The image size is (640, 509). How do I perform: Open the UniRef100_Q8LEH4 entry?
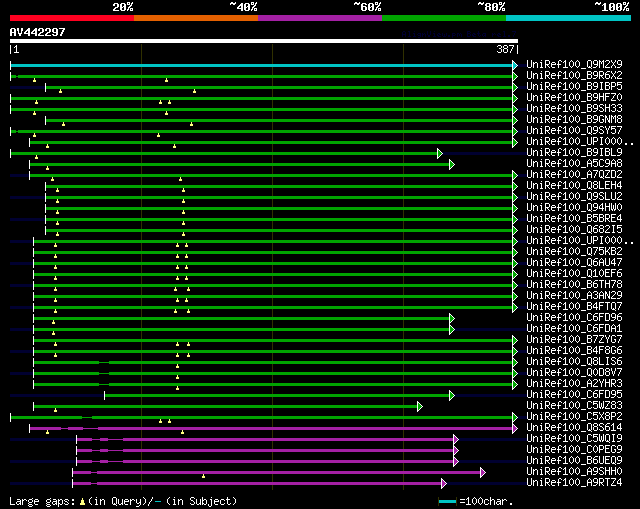574,185
